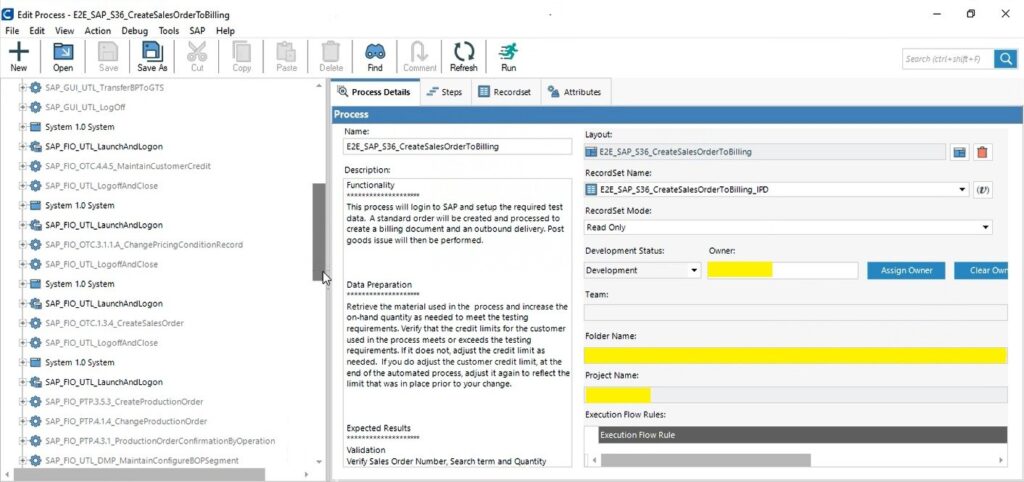The image size is (1024, 482).
Task: Click the New toolbar icon
Action: click(x=19, y=57)
